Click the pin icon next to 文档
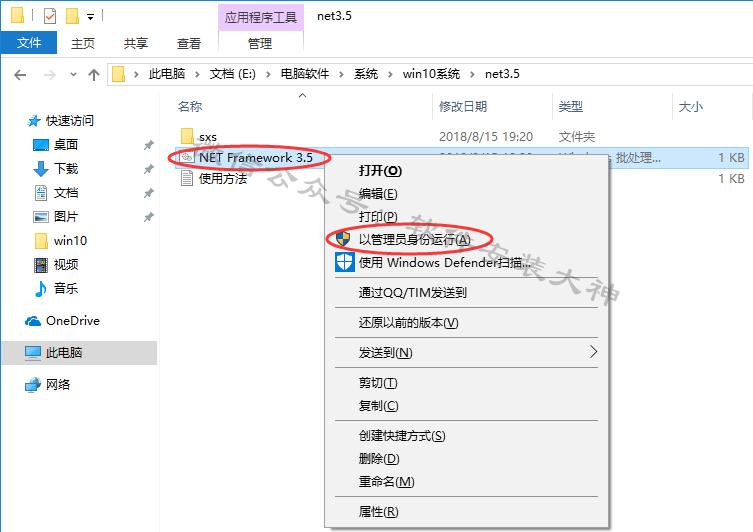753x532 pixels. (149, 193)
